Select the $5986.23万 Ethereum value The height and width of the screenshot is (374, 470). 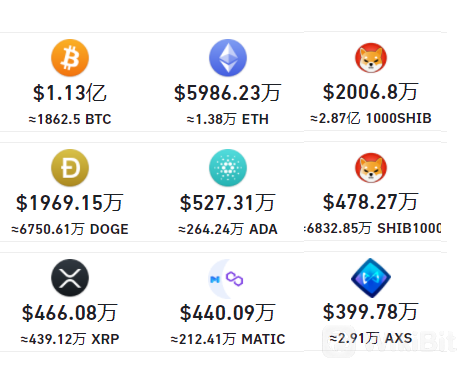(228, 93)
